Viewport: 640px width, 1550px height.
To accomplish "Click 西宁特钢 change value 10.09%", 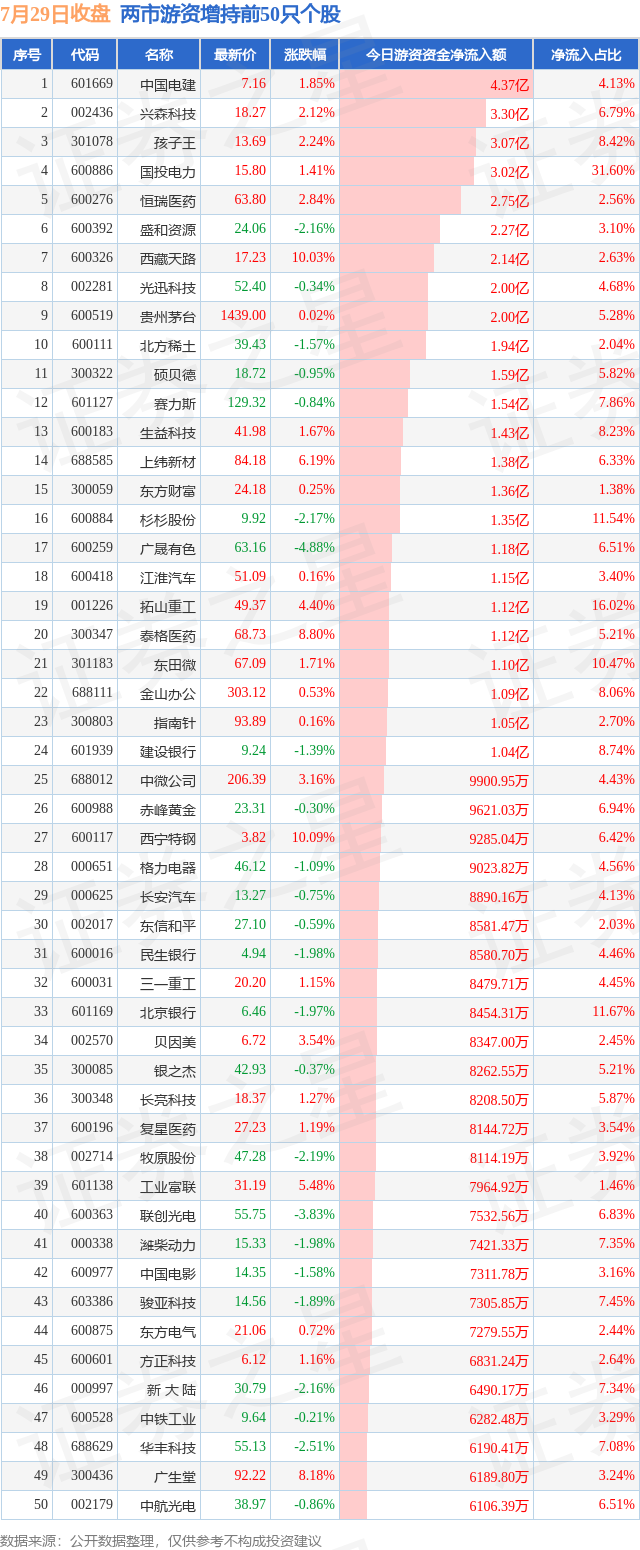I will coord(313,838).
